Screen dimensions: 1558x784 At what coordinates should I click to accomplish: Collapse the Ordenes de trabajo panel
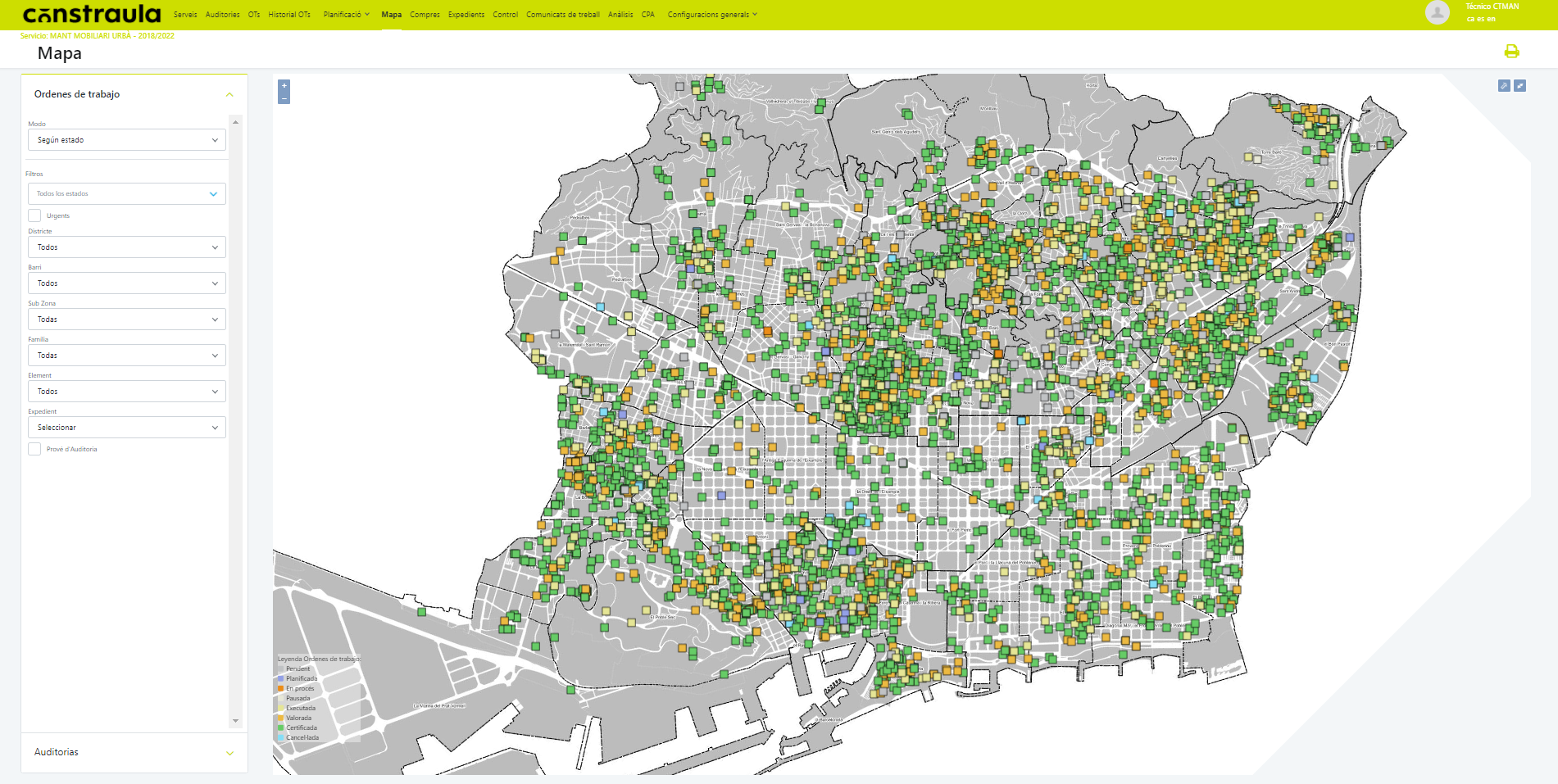(229, 95)
